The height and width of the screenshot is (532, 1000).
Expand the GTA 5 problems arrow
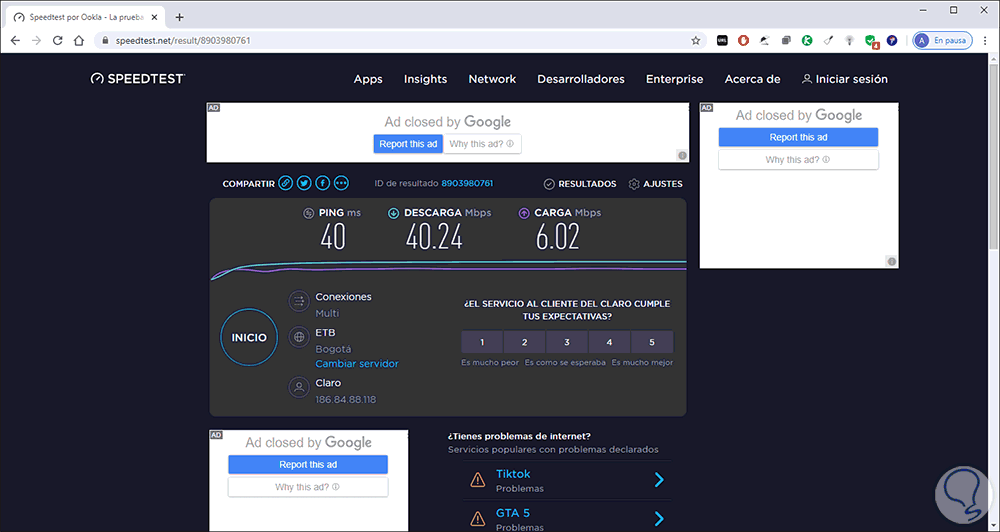[x=659, y=519]
